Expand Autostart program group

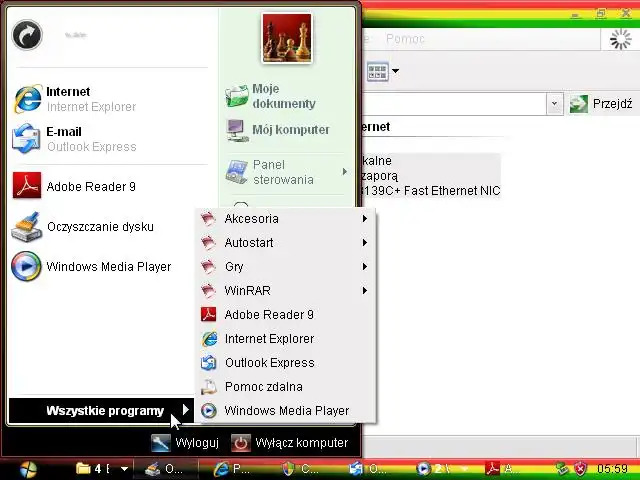[x=285, y=242]
